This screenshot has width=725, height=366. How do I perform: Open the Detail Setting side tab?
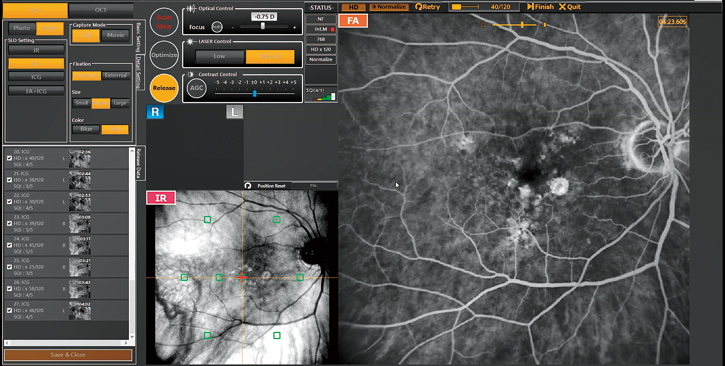pyautogui.click(x=138, y=73)
